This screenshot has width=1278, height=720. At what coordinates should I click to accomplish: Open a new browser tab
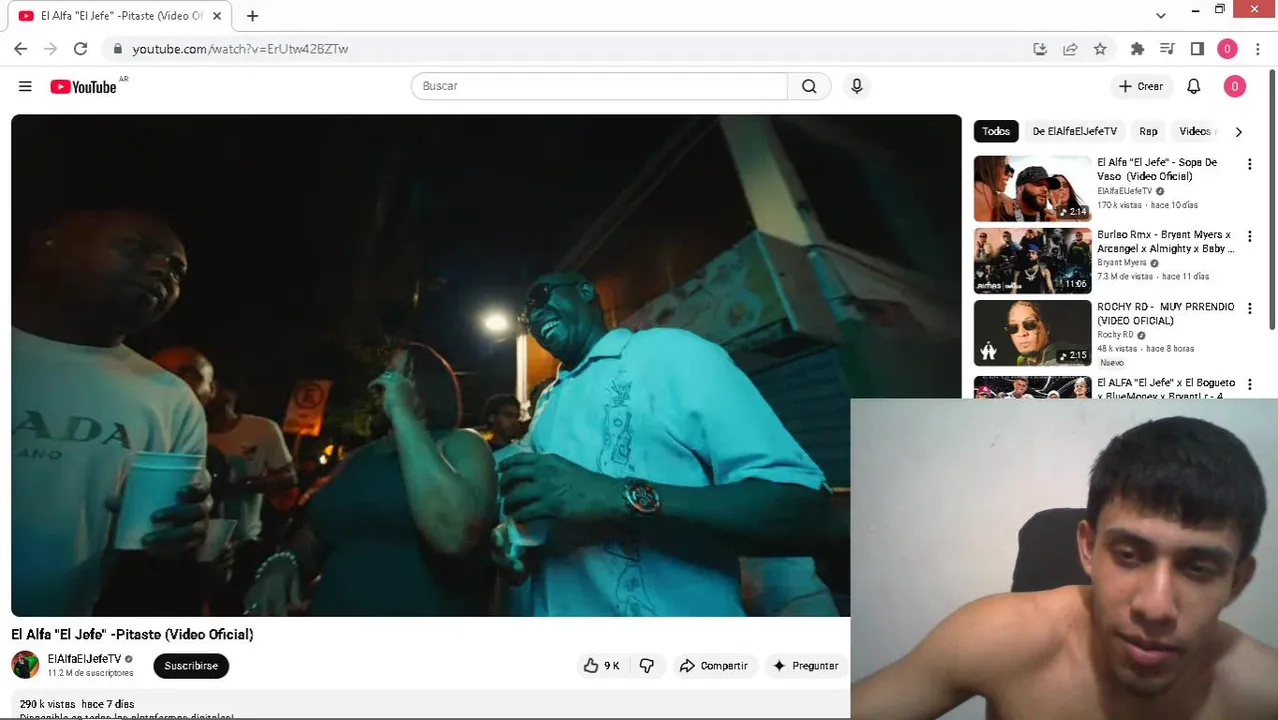pos(252,16)
